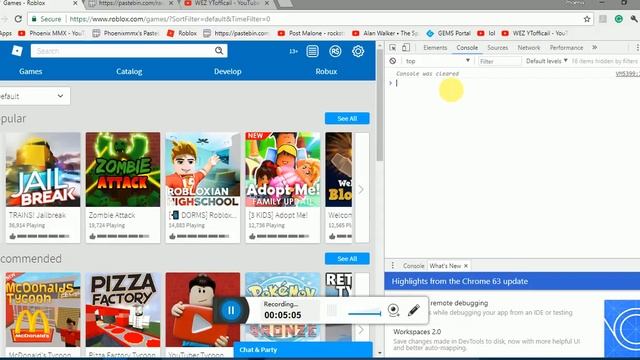Switch to the WEZ YouTube browser tab
Viewport: 640px width, 360px height.
[x=227, y=3]
